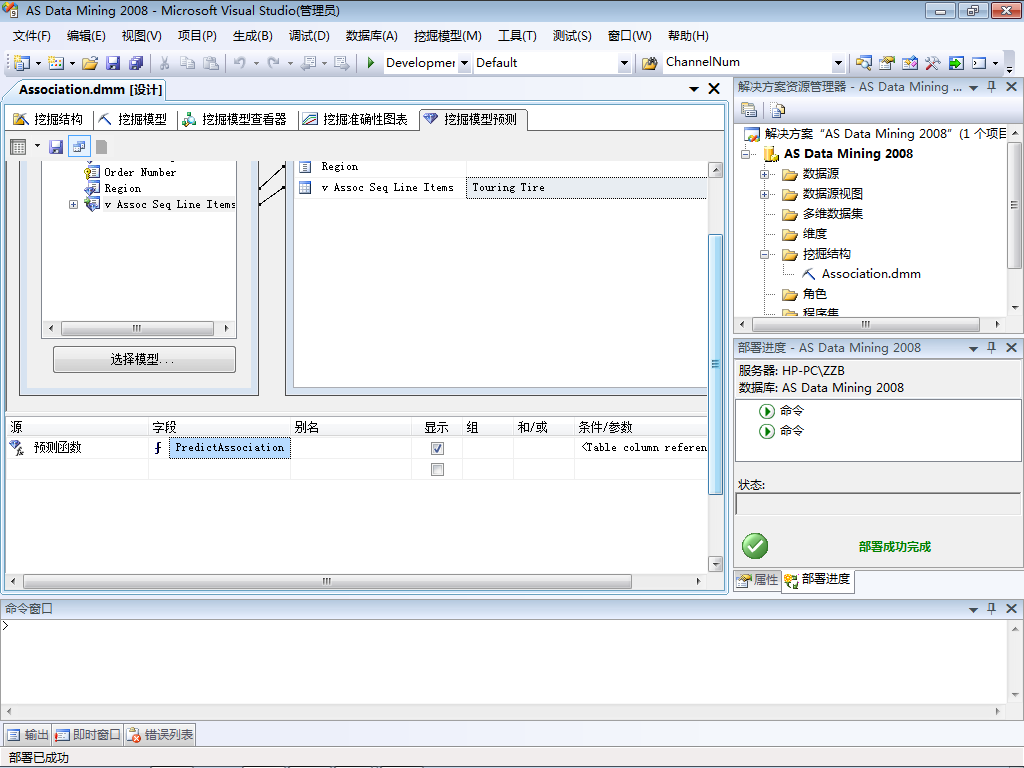Switch to 挖掘结构 tab
The width and height of the screenshot is (1024, 768).
[x=49, y=119]
